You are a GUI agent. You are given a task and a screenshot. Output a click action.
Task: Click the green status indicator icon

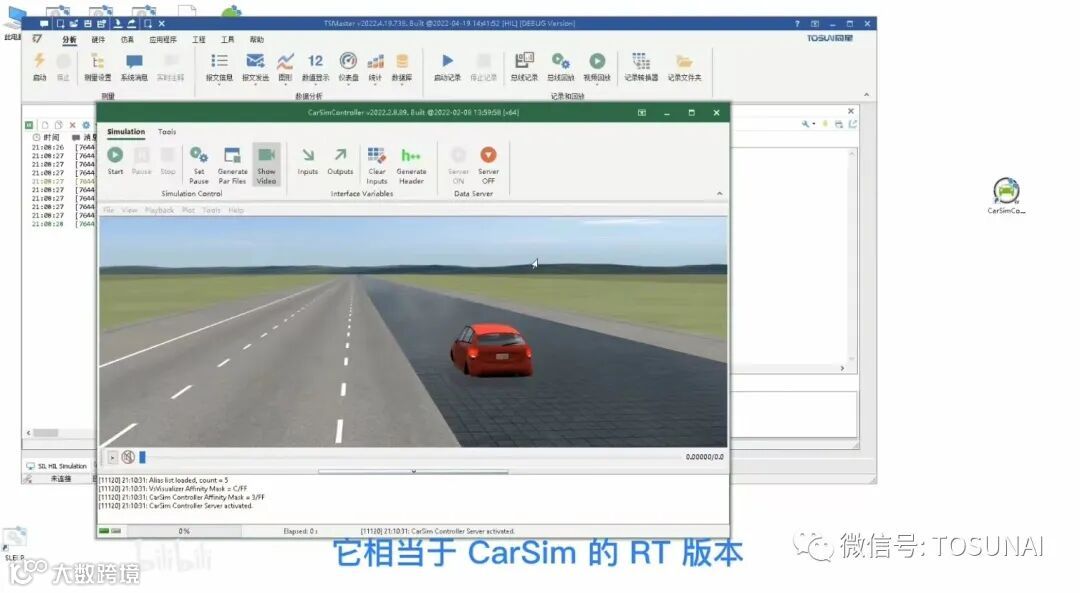[x=104, y=531]
